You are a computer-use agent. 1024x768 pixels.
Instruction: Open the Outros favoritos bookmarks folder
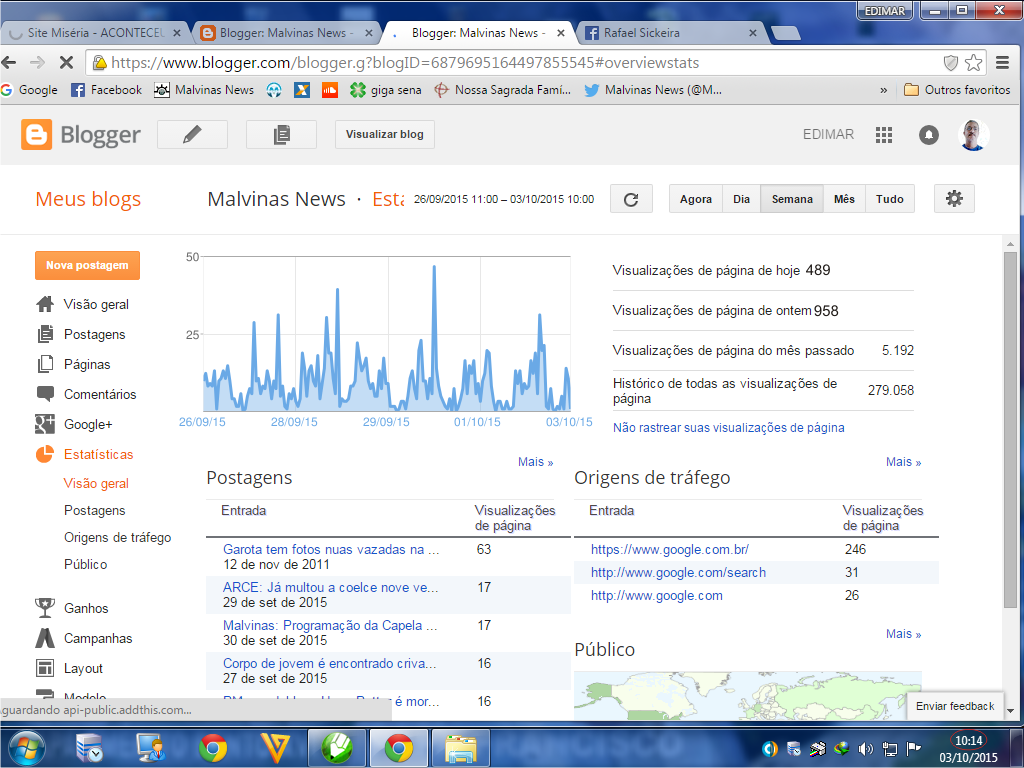(x=957, y=90)
